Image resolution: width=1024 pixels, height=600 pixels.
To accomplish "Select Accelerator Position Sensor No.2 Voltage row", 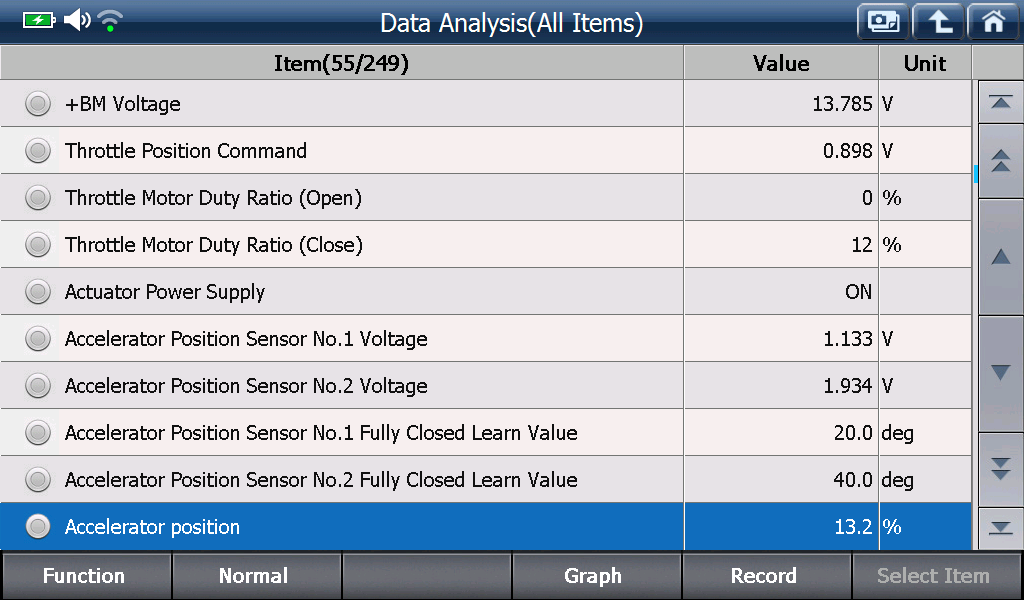I will pos(486,386).
